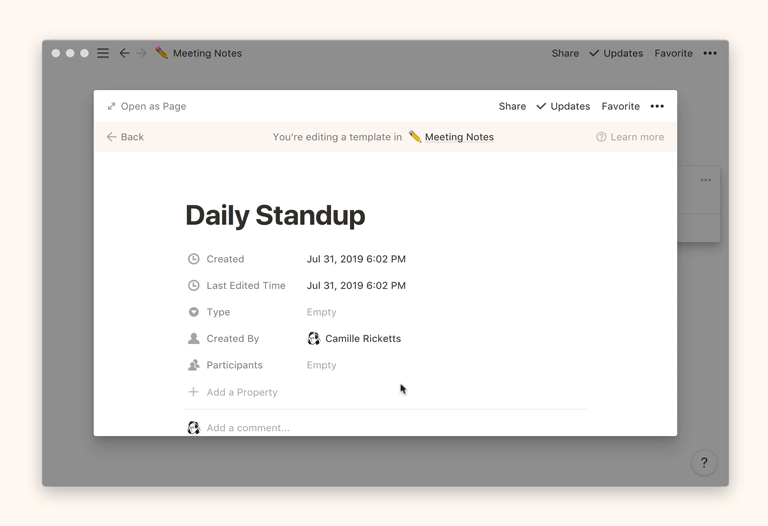Open the background window's three-dot menu
The height and width of the screenshot is (526, 768).
[x=710, y=53]
